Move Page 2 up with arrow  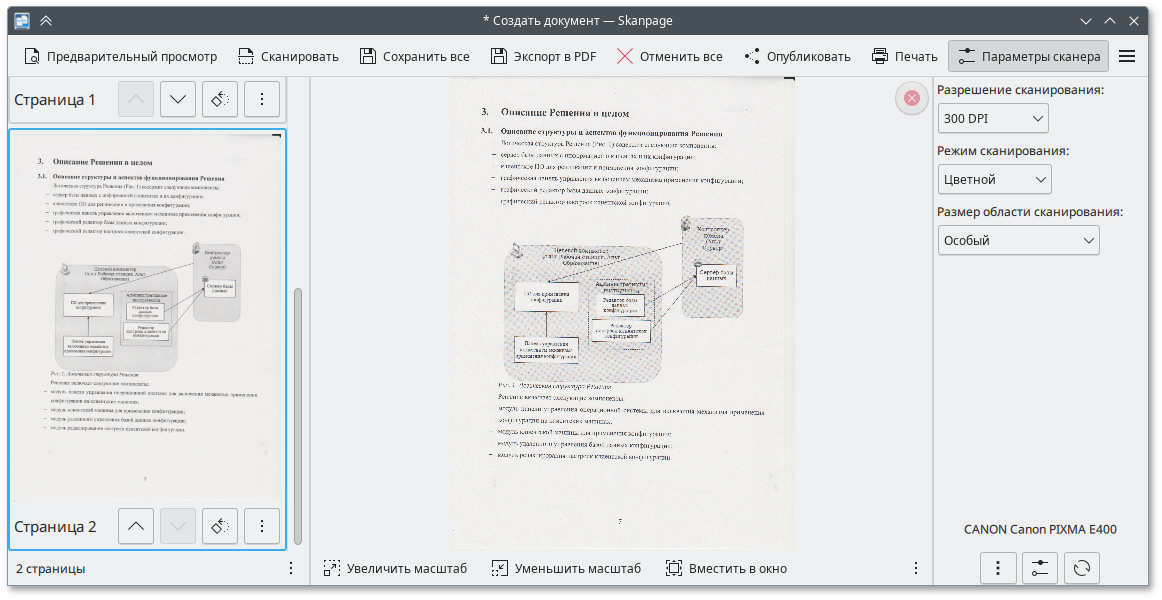[x=136, y=526]
